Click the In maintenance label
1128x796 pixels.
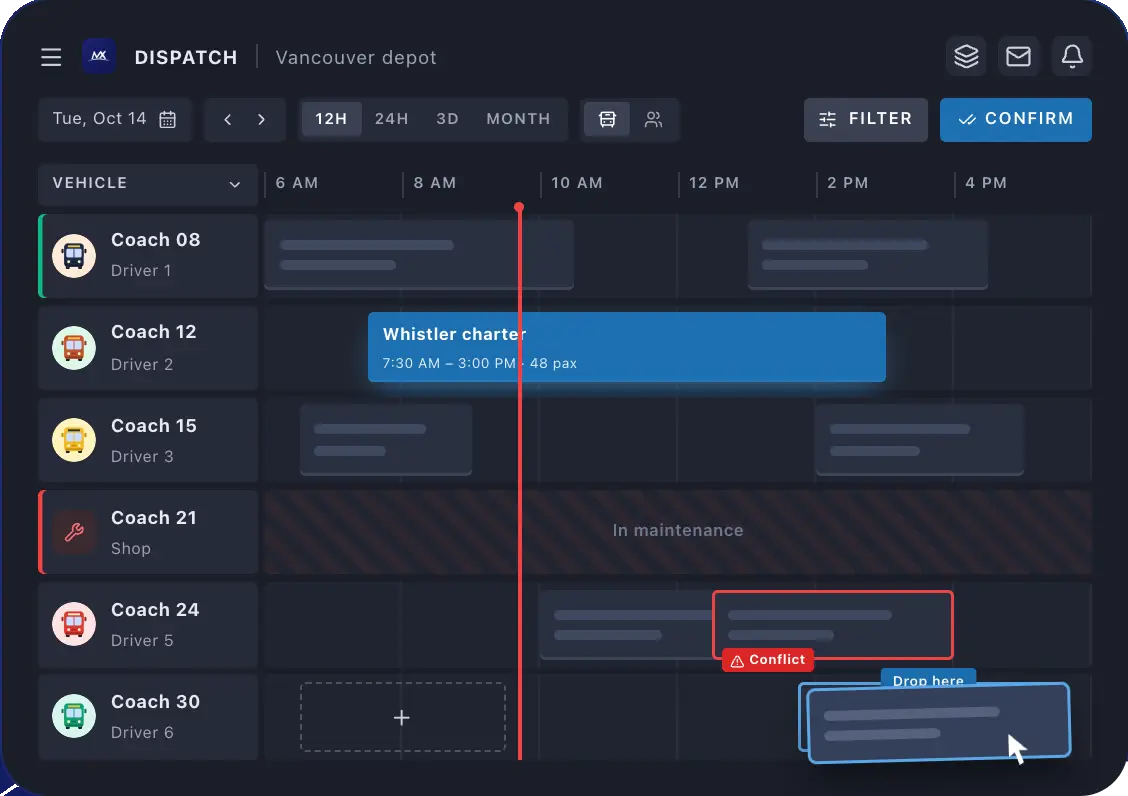[x=678, y=530]
